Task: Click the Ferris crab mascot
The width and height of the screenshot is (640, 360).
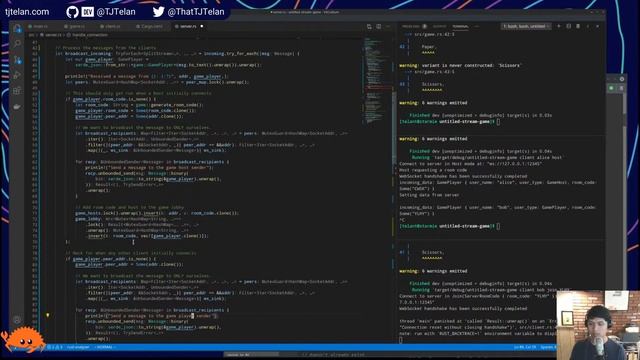Action: pos(23,339)
